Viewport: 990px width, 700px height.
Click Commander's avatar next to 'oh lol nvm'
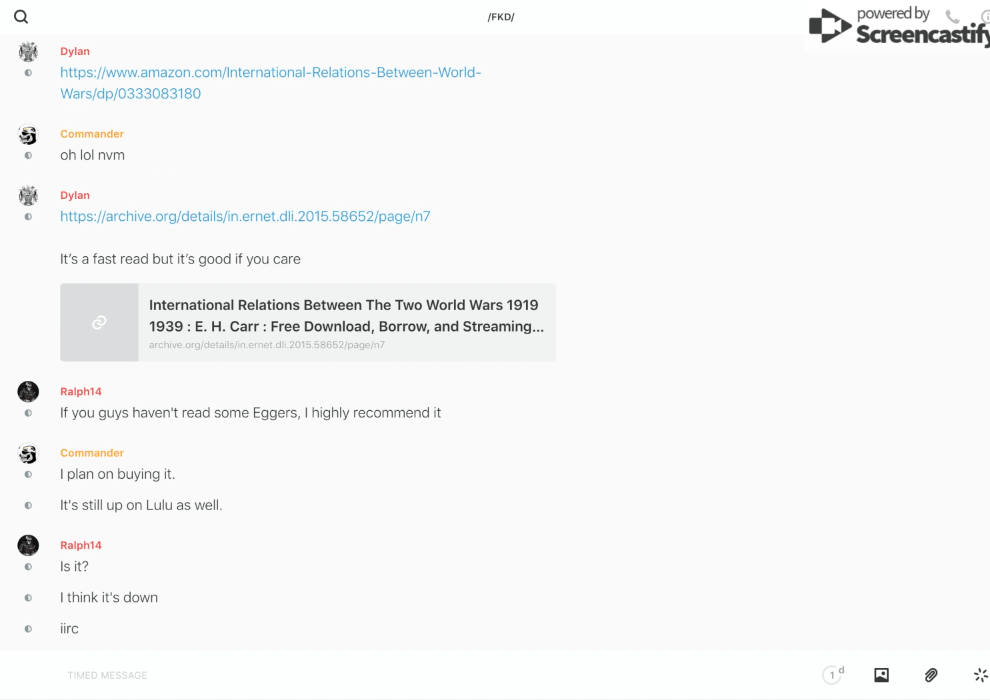tap(28, 135)
